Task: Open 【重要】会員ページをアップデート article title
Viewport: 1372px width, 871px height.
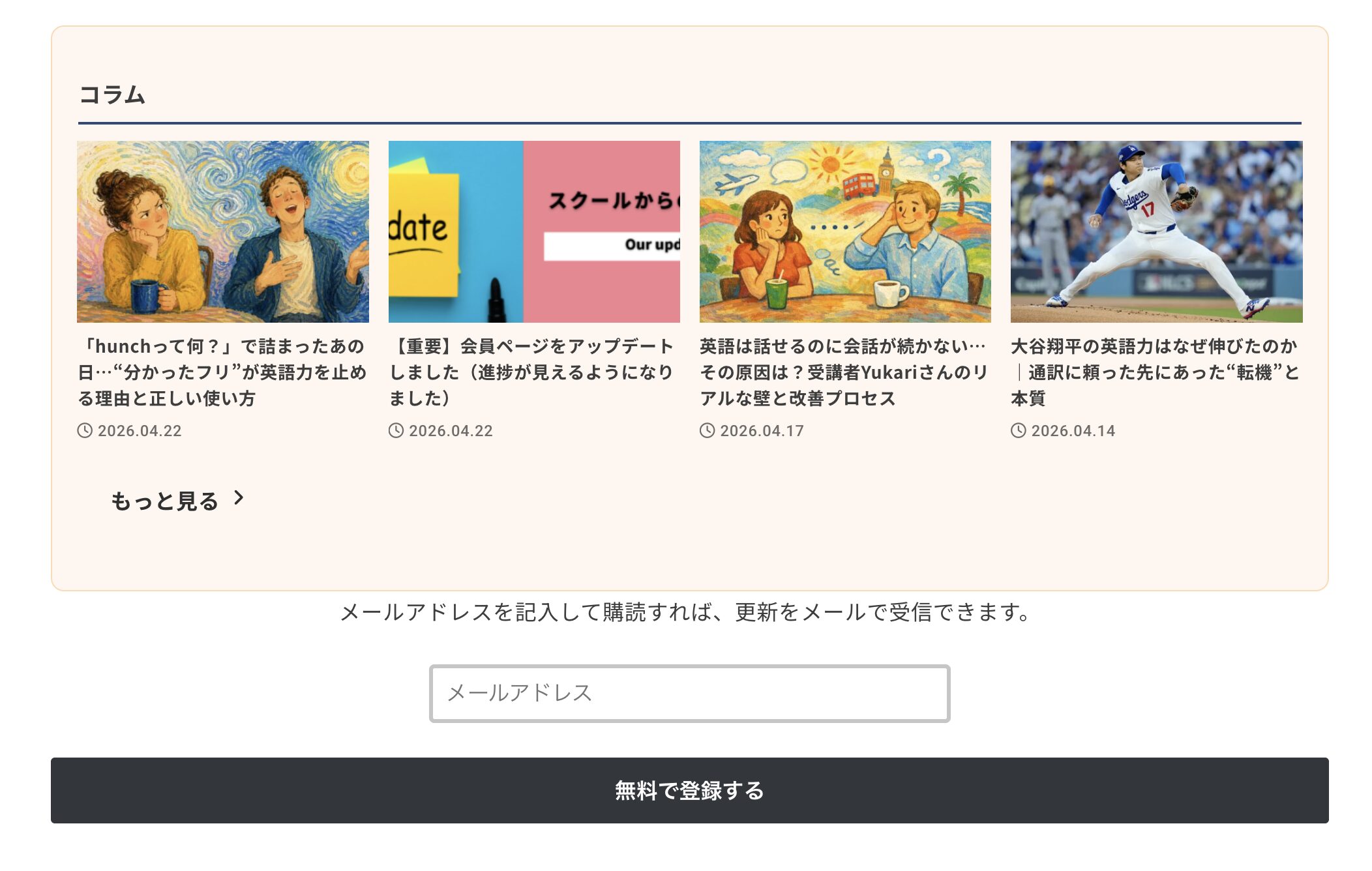Action: tap(532, 372)
